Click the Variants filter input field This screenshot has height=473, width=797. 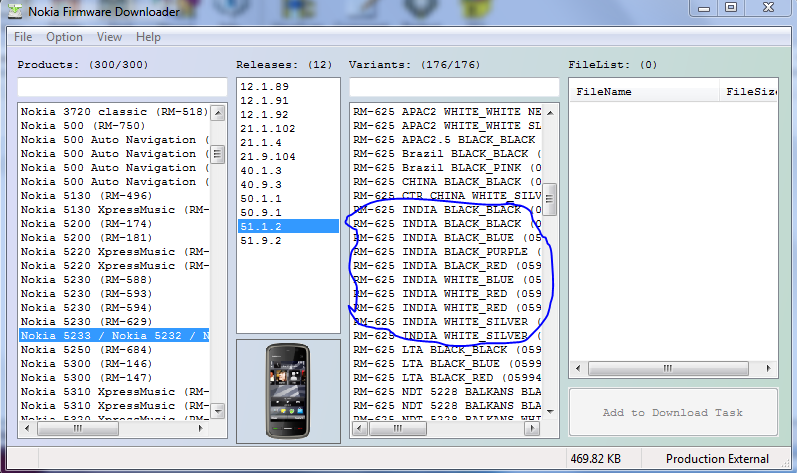point(454,87)
